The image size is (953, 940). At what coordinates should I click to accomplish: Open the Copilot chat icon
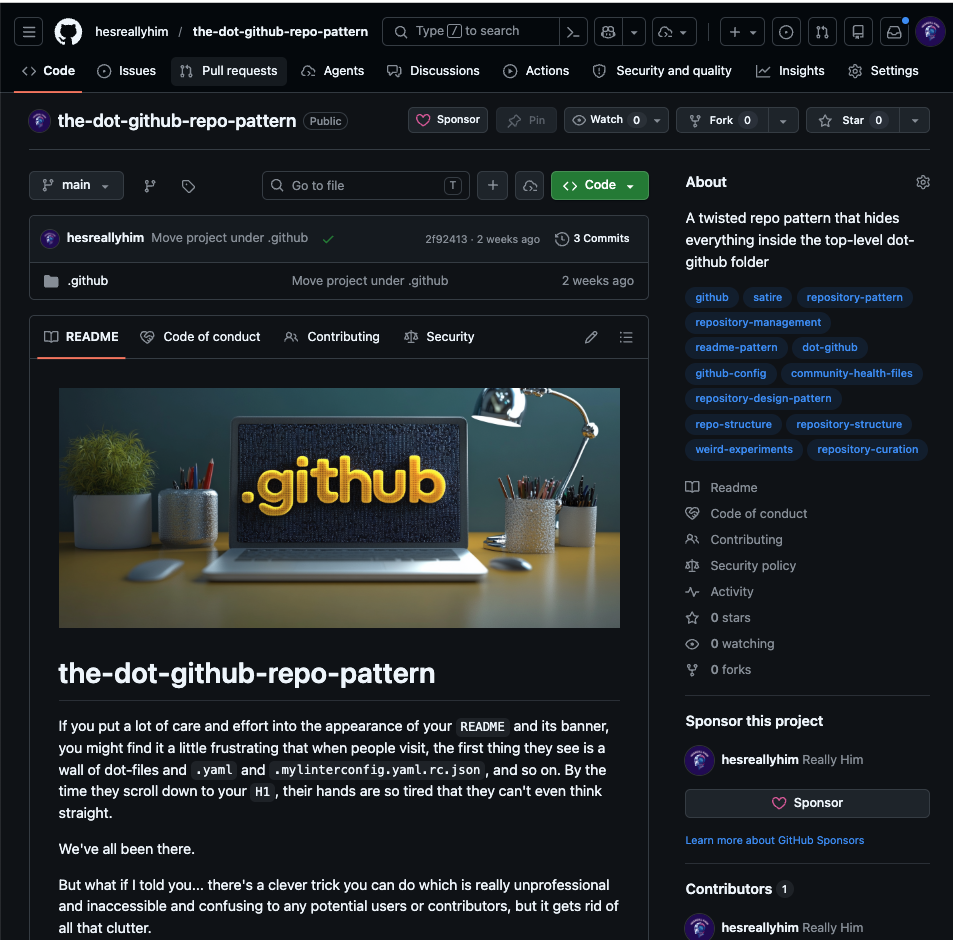(x=608, y=32)
